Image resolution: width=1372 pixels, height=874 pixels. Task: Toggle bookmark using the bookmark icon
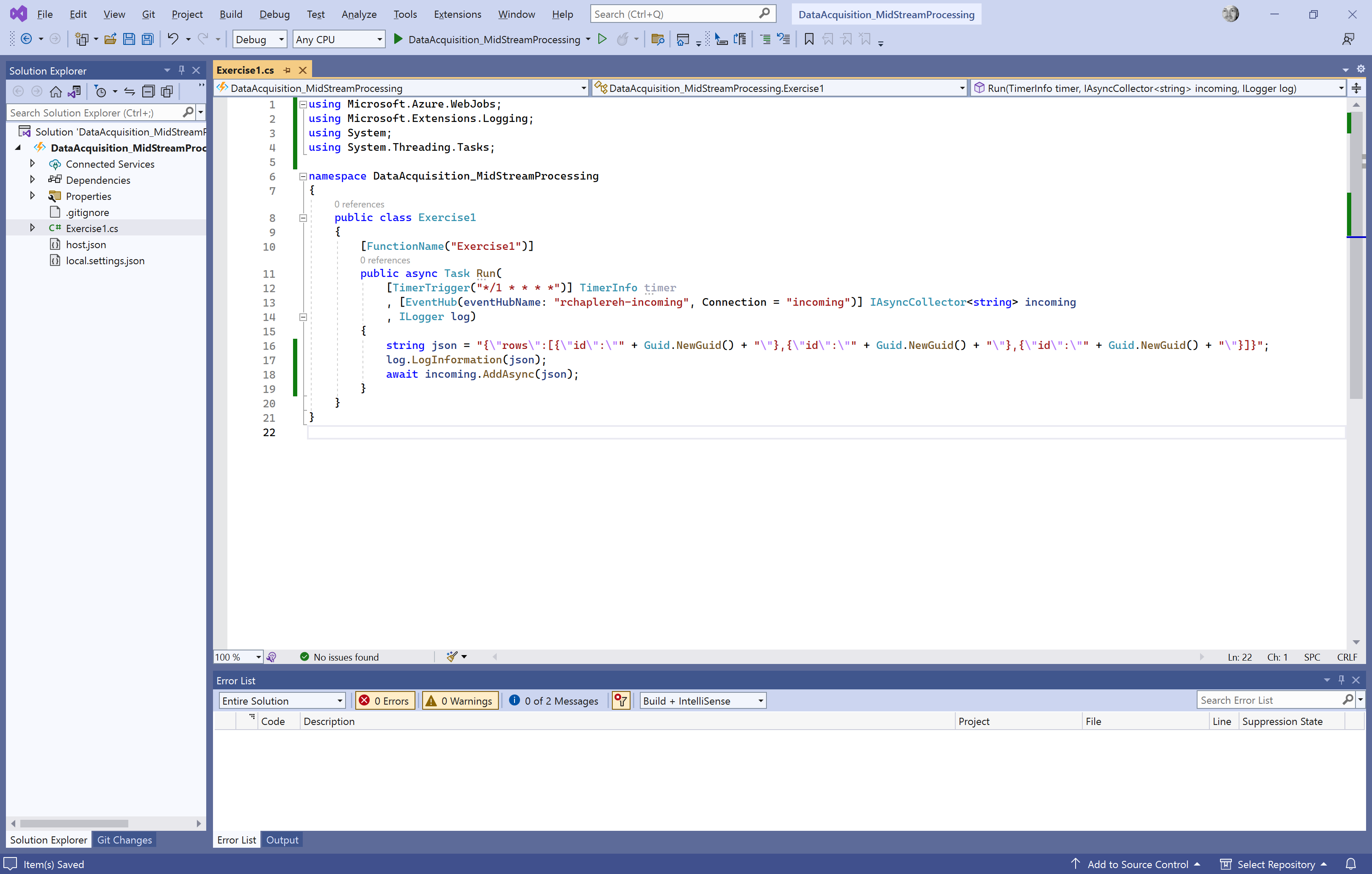click(x=808, y=39)
